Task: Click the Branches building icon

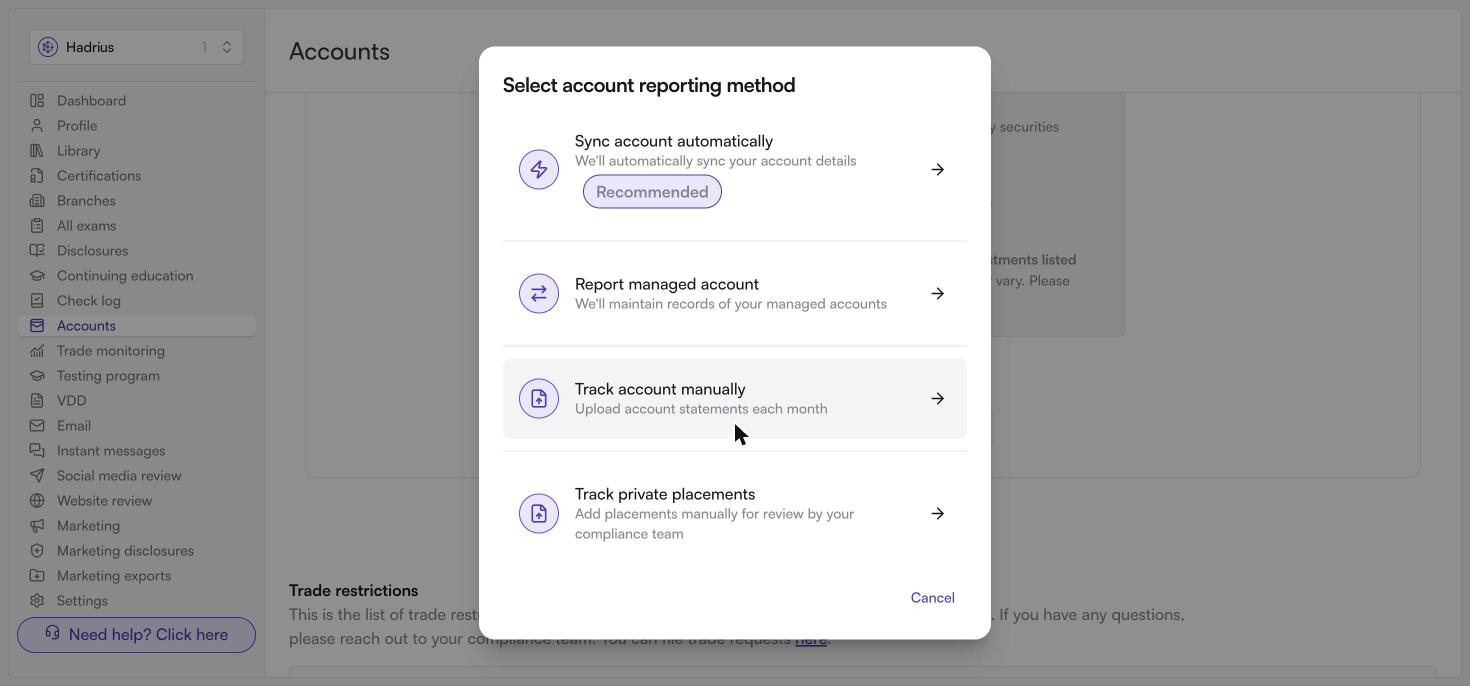Action: pyautogui.click(x=37, y=200)
